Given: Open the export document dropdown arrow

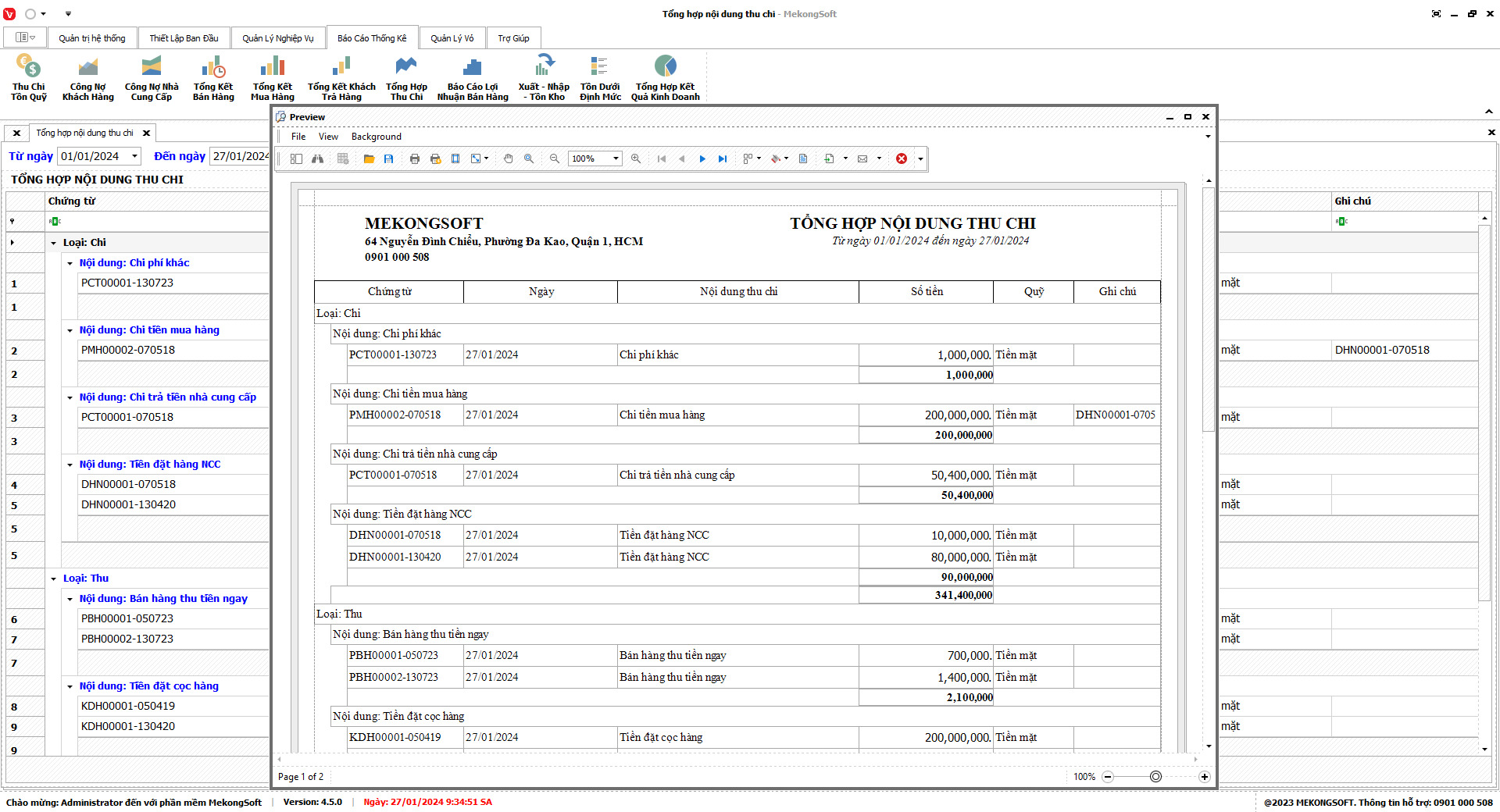Looking at the screenshot, I should tap(845, 158).
